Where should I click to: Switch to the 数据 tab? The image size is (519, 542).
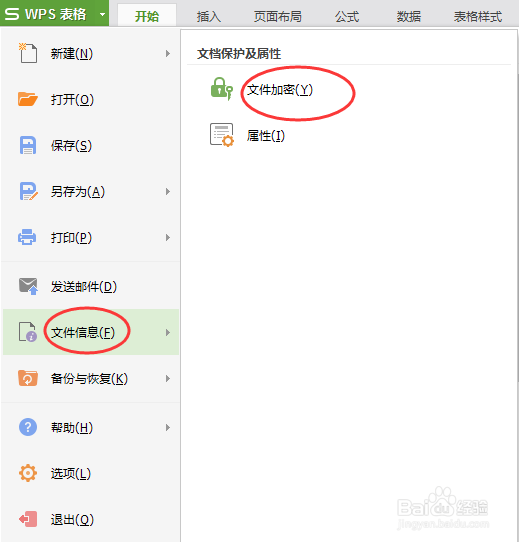click(x=409, y=16)
